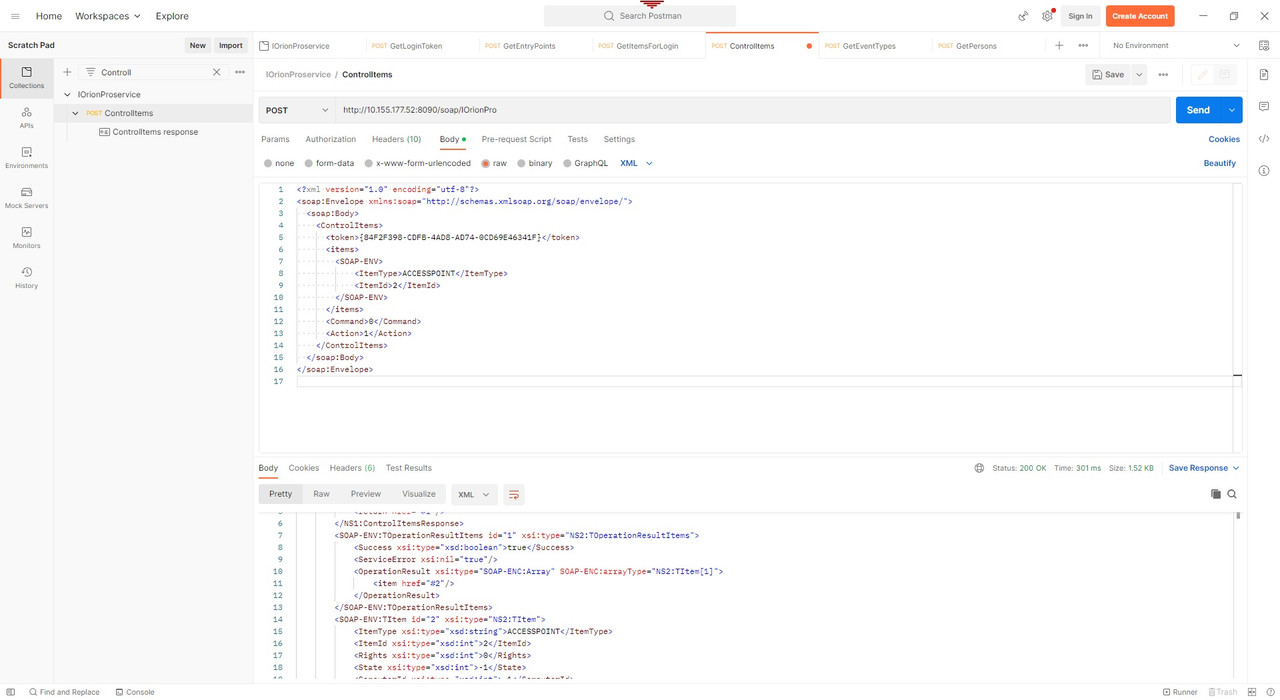1280x700 pixels.
Task: Open documentation icon in right sidebar
Action: (x=1264, y=75)
